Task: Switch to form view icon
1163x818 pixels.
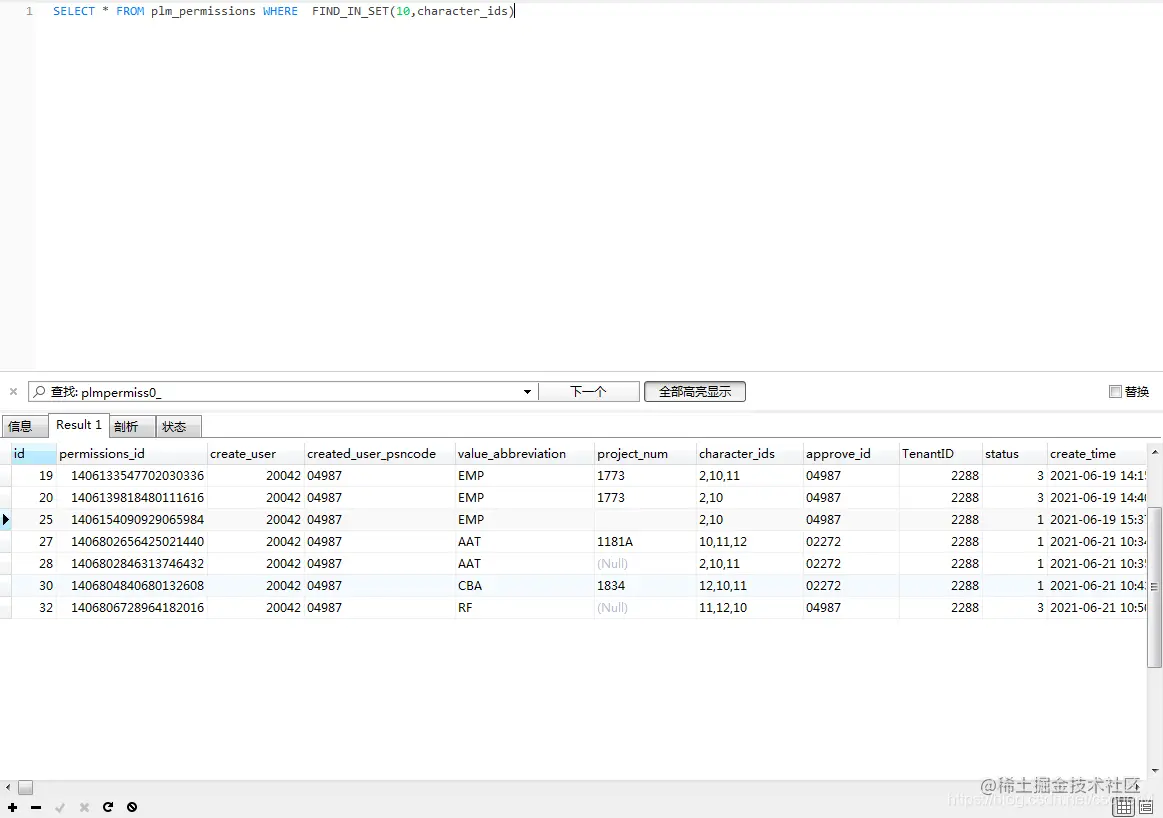Action: coord(1147,806)
